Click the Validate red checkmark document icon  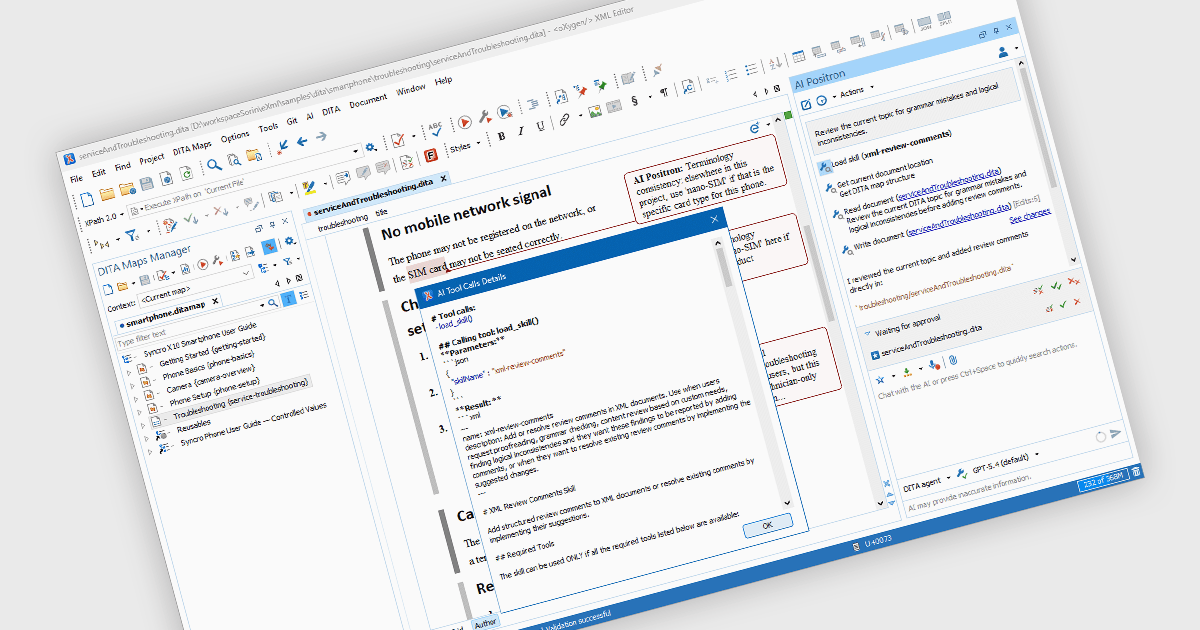pyautogui.click(x=398, y=140)
